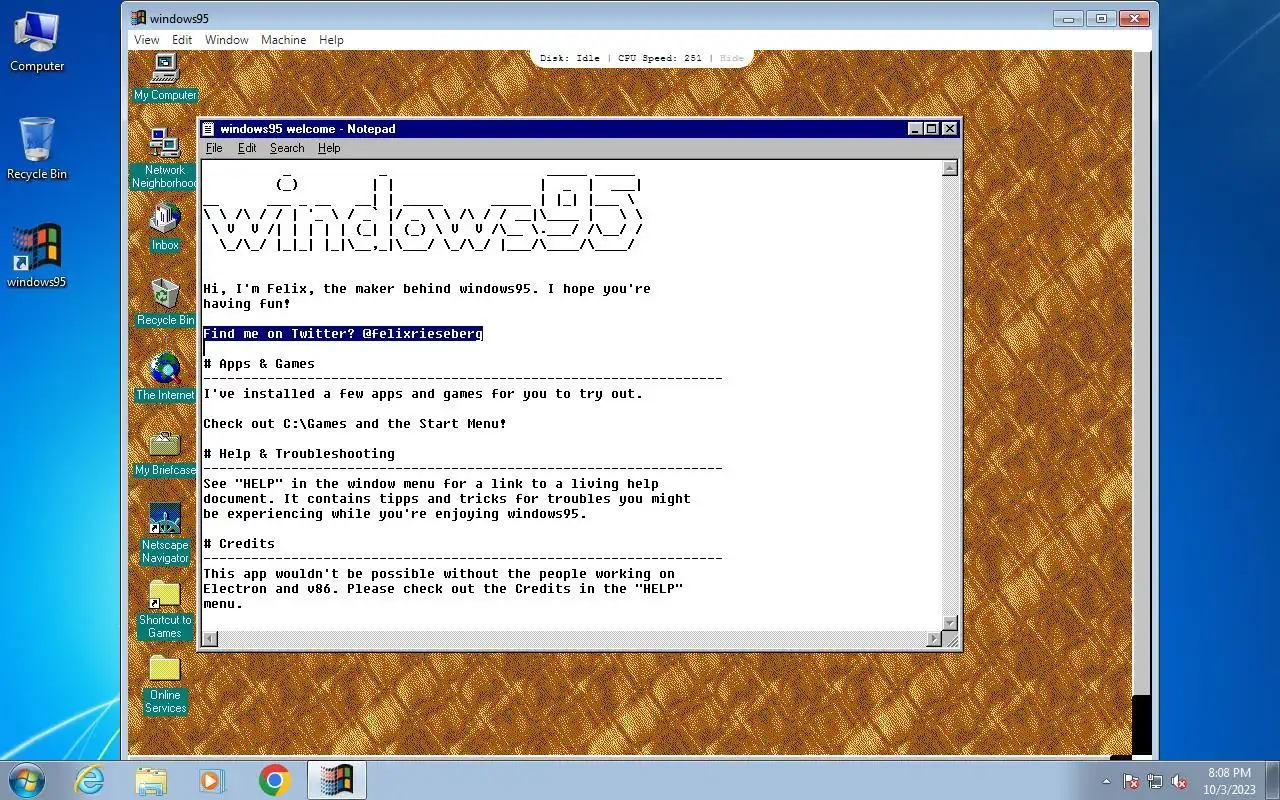Viewport: 1280px width, 800px height.
Task: Click the Action Center flag tray icon
Action: 1132,781
